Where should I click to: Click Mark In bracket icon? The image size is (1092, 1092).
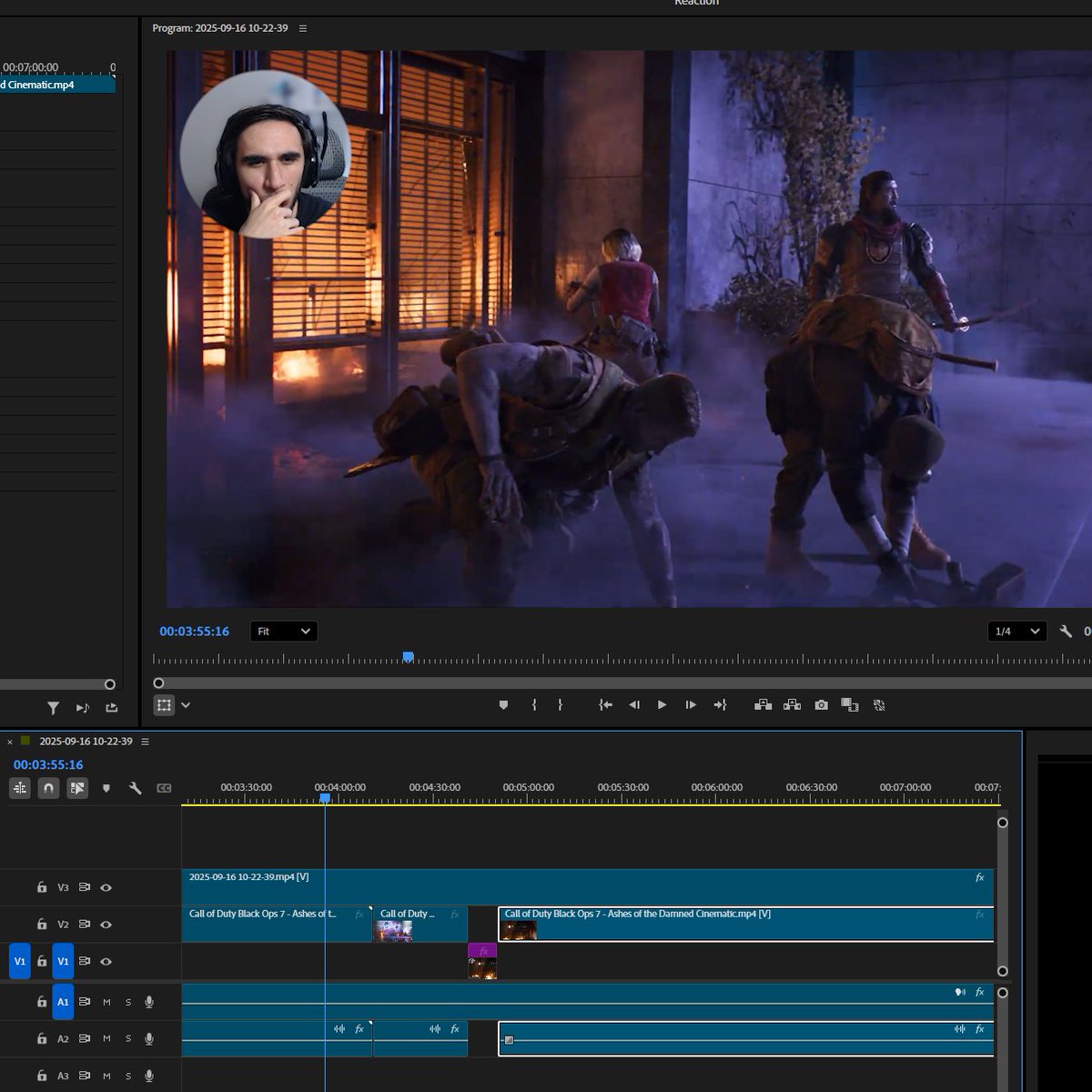pos(534,705)
